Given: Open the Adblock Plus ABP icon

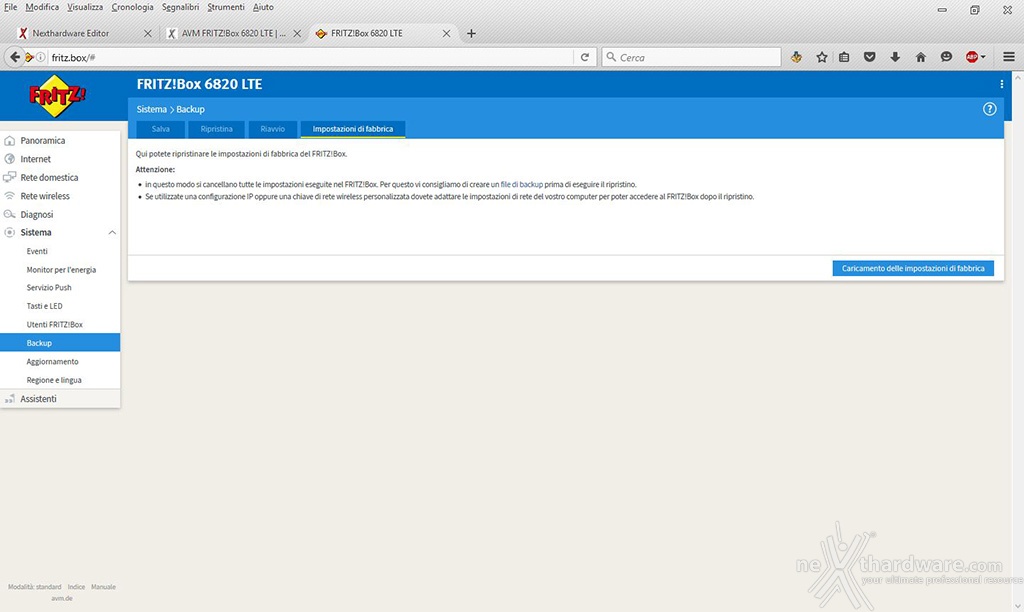Looking at the screenshot, I should (x=971, y=57).
